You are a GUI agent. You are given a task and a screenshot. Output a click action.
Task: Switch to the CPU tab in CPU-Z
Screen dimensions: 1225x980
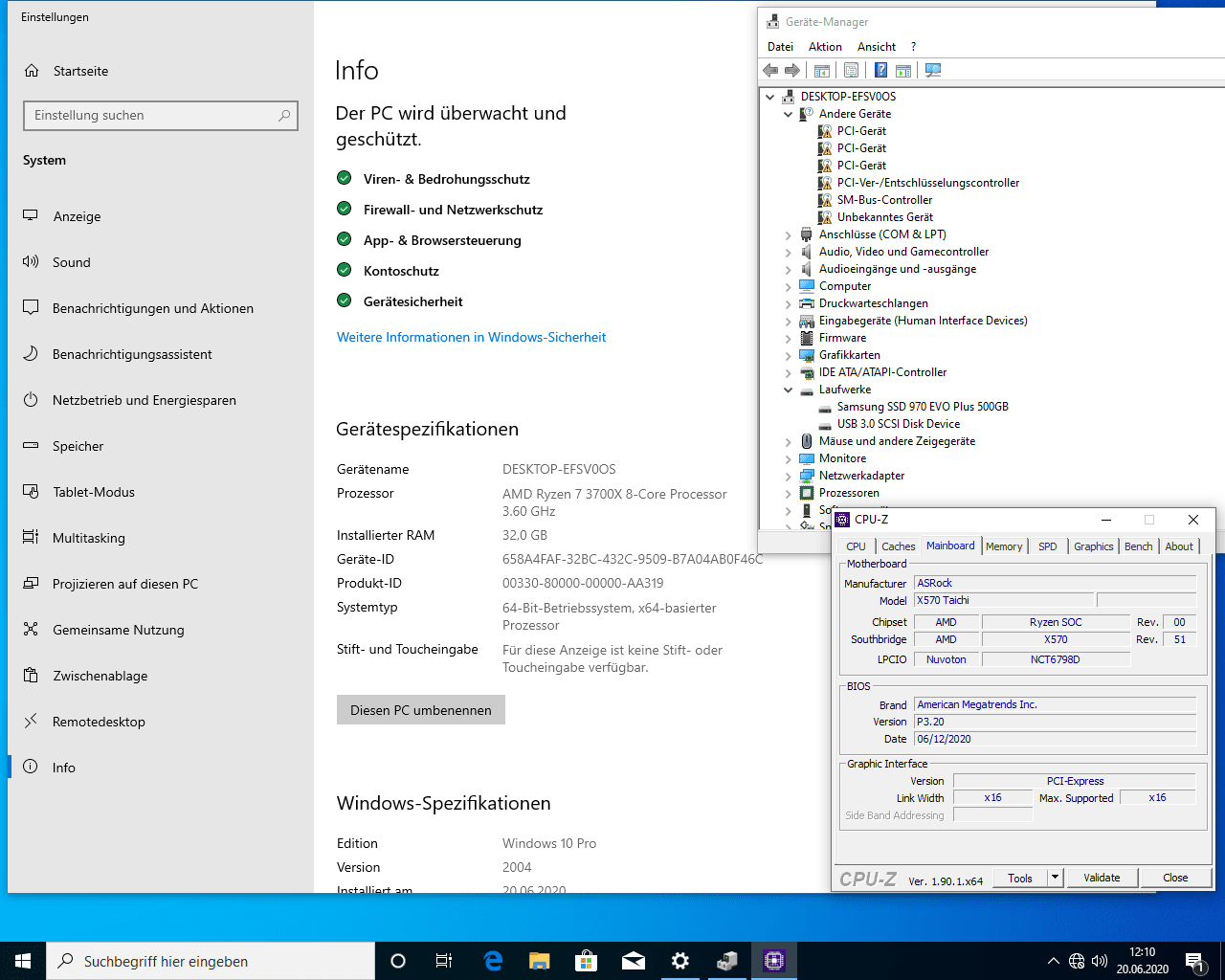pyautogui.click(x=856, y=546)
